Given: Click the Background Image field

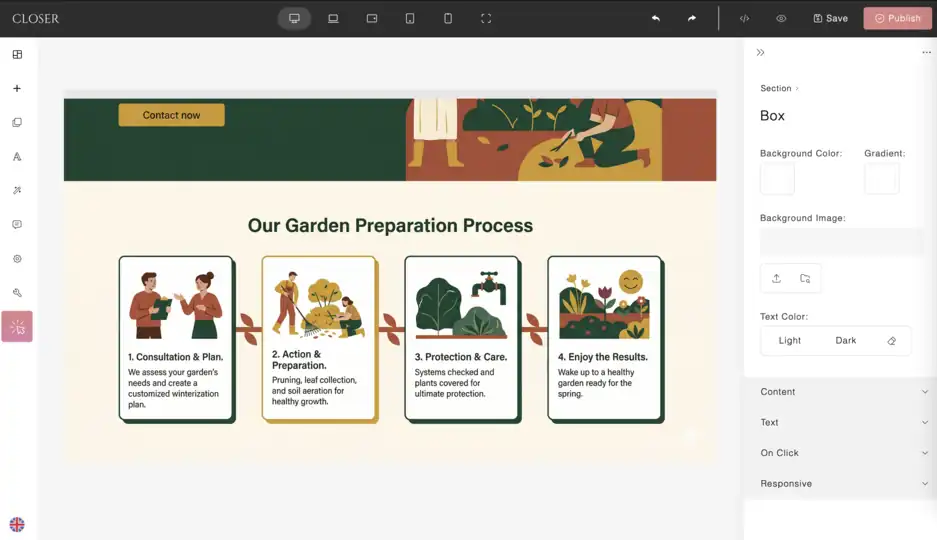Looking at the screenshot, I should click(x=841, y=242).
